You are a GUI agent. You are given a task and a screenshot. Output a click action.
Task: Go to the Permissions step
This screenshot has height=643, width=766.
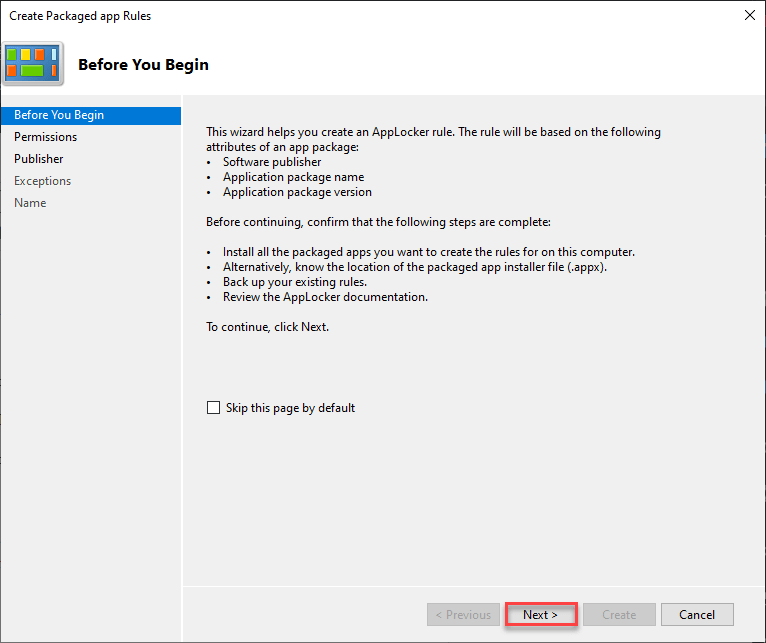click(45, 137)
